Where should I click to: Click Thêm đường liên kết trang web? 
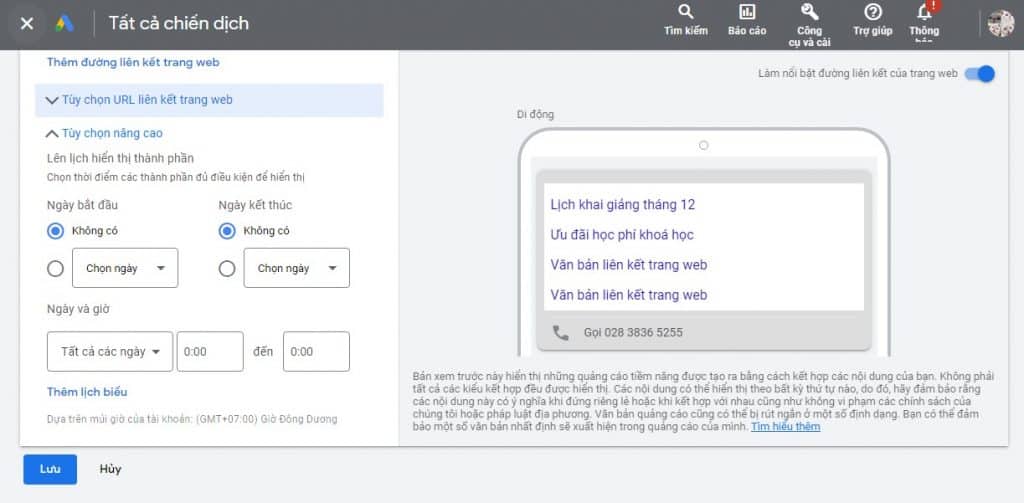click(133, 63)
